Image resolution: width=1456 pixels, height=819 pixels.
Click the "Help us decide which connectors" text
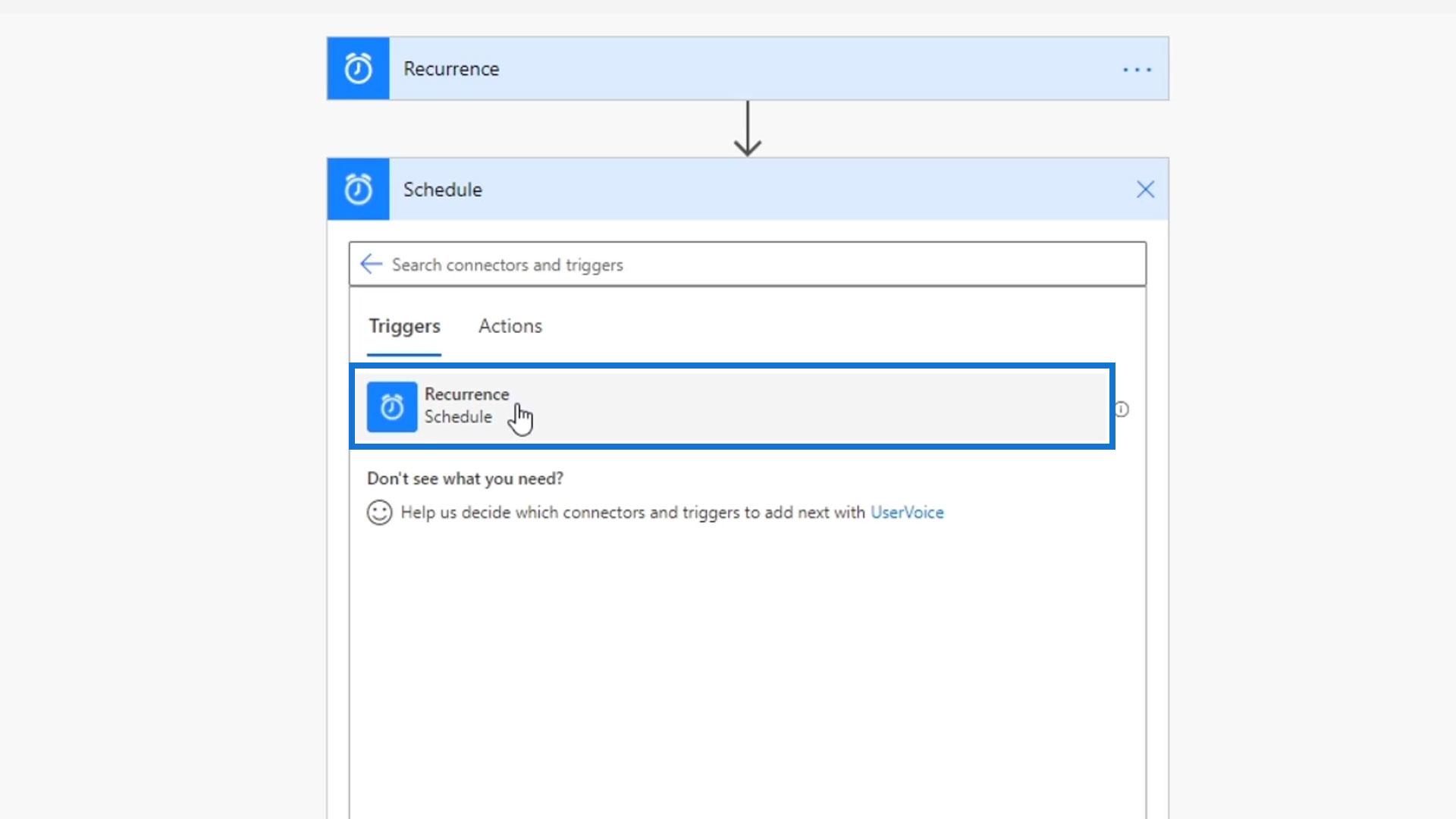coord(632,513)
